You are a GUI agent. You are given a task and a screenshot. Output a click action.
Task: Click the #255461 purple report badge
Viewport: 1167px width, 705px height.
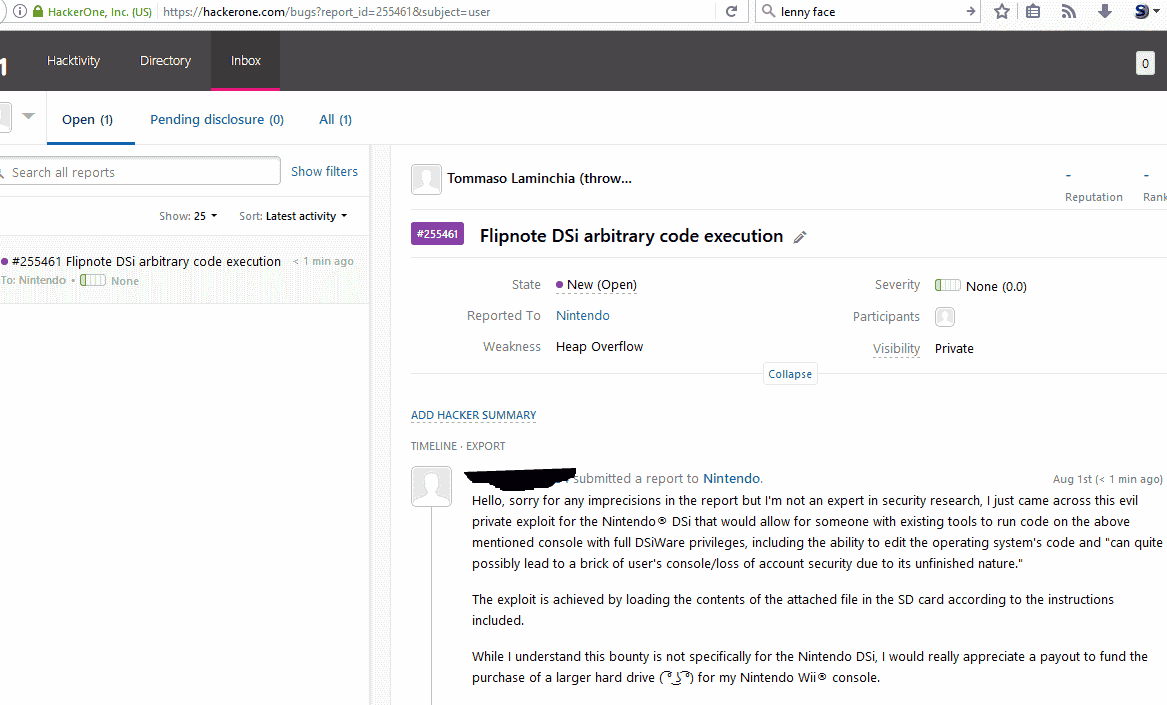pyautogui.click(x=438, y=234)
